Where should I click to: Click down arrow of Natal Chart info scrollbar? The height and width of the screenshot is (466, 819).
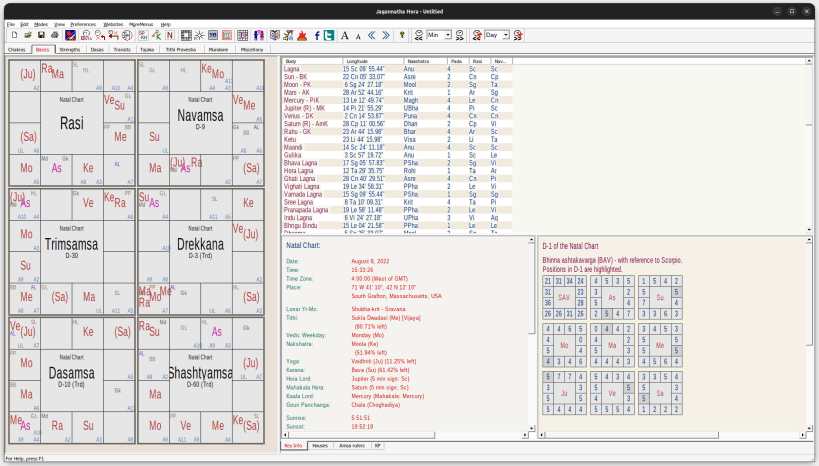pos(531,428)
